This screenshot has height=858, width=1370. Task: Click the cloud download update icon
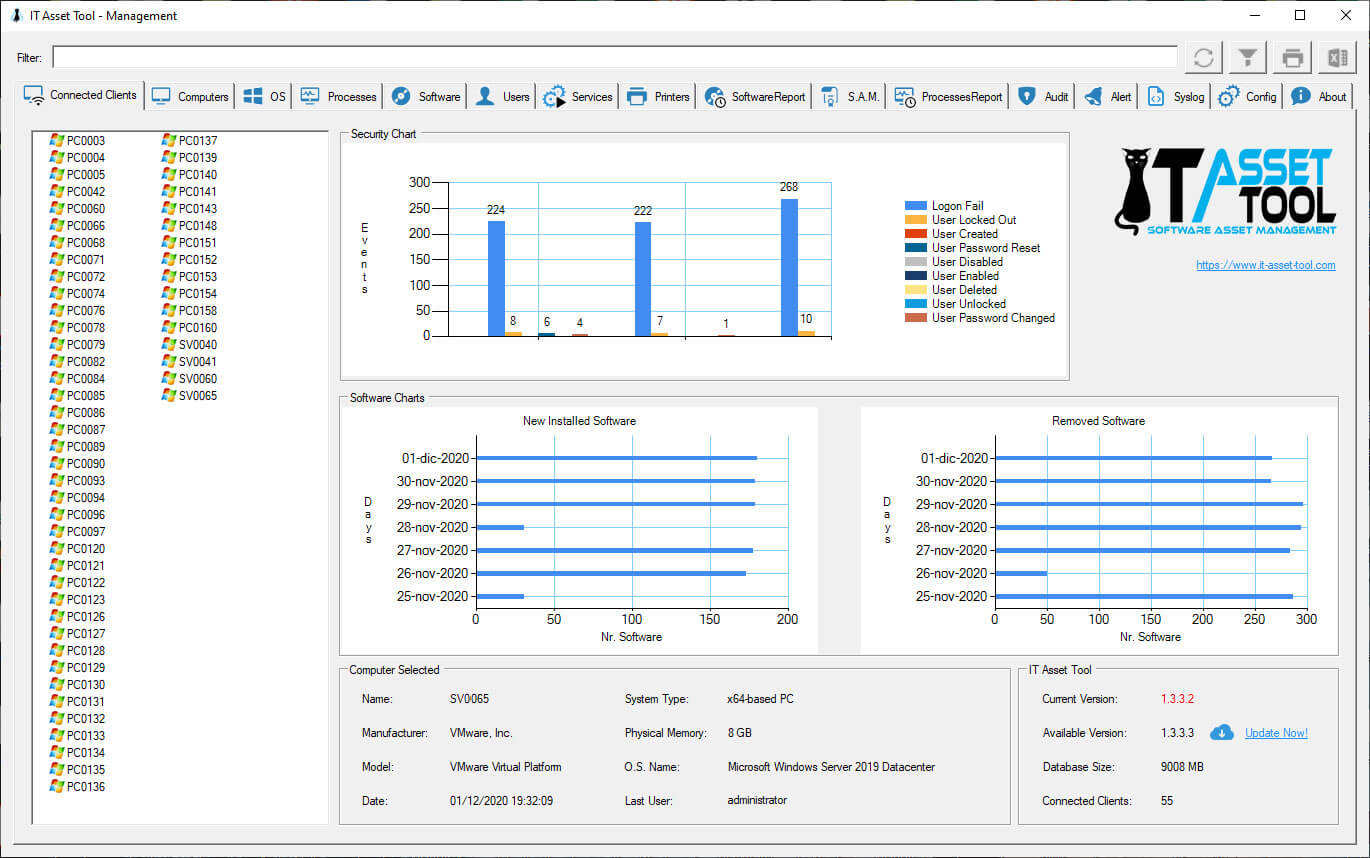click(1221, 733)
